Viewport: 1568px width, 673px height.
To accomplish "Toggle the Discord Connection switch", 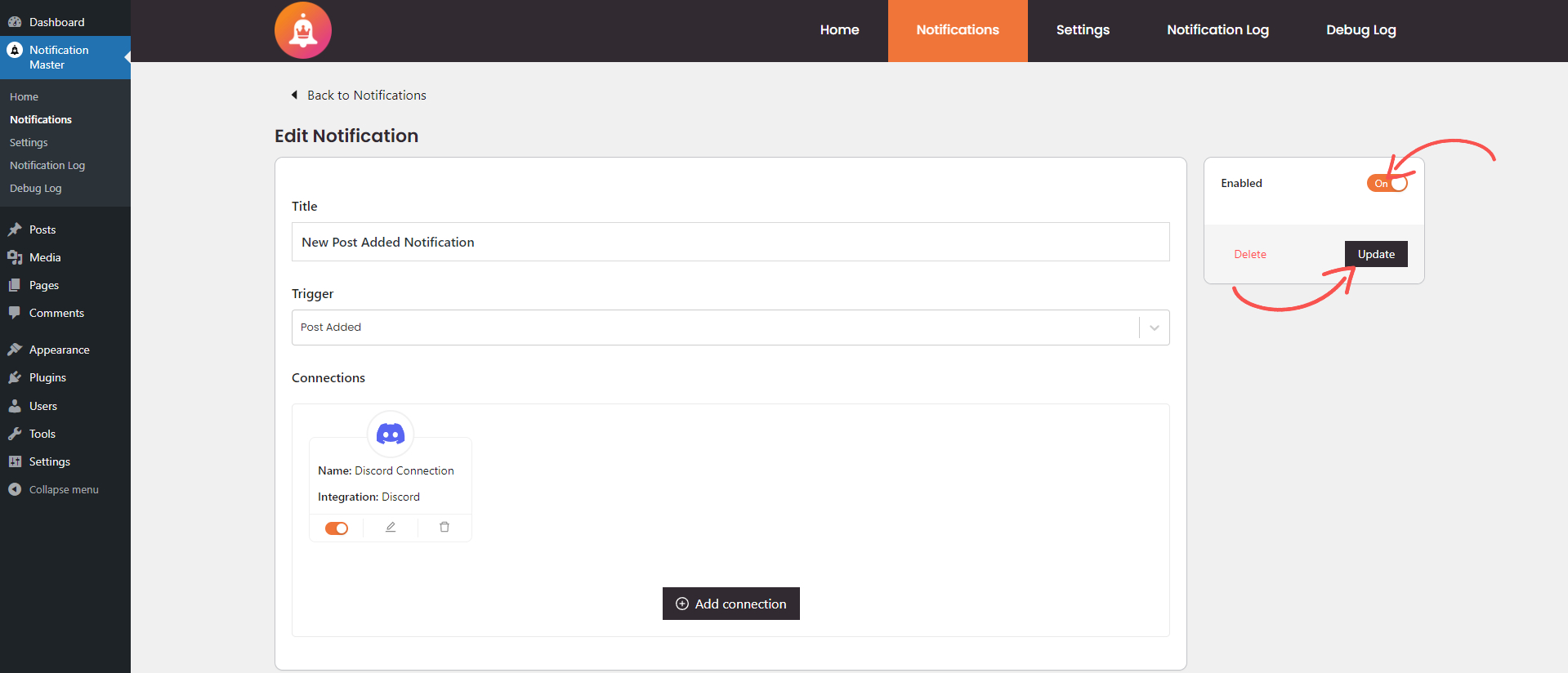I will 337,528.
